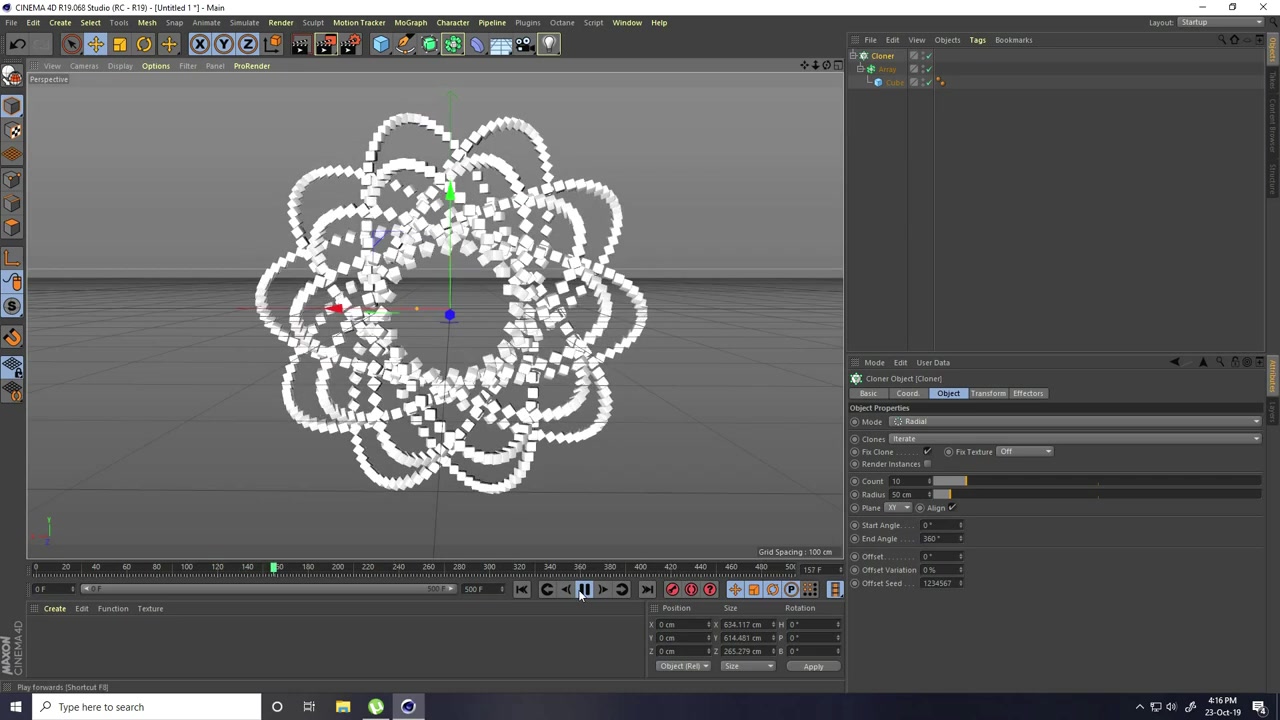The width and height of the screenshot is (1280, 720).
Task: Open Edit Render Settings icon
Action: pos(350,44)
